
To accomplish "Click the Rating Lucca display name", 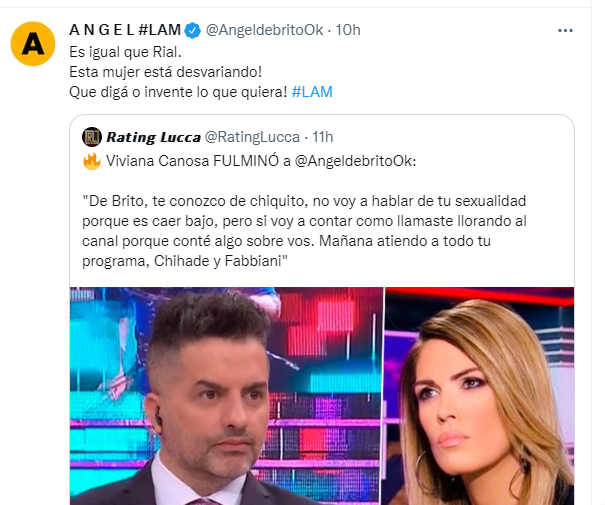I will [x=154, y=137].
